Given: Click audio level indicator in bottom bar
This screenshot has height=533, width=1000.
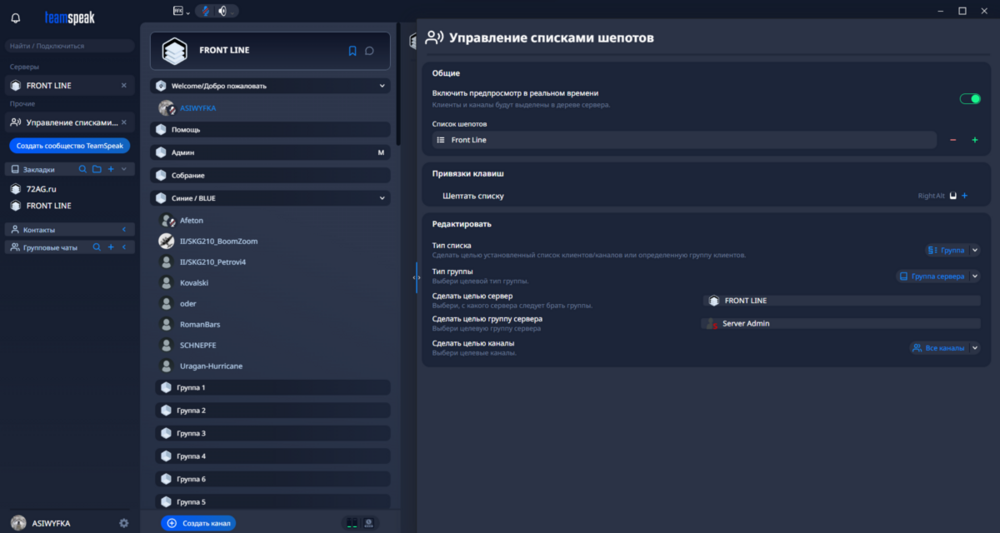Looking at the screenshot, I should point(352,523).
